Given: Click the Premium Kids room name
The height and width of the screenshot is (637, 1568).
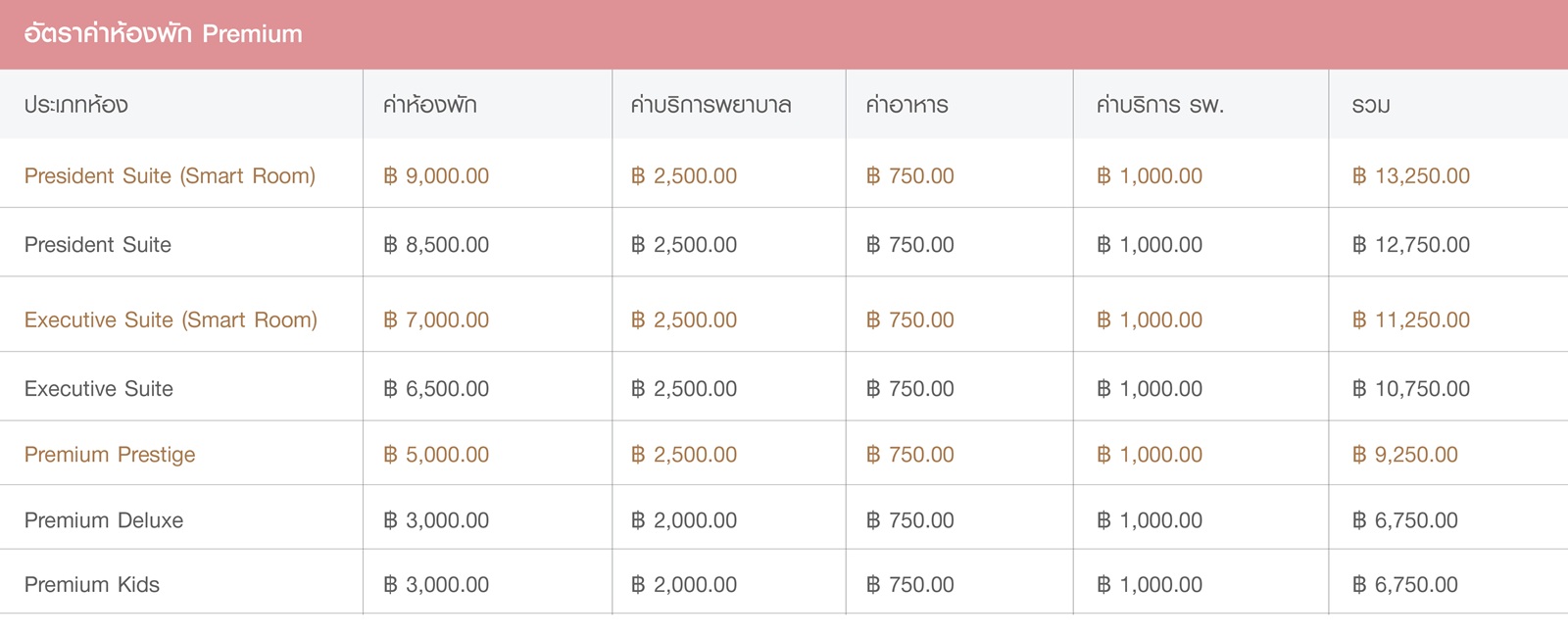Looking at the screenshot, I should pos(92,585).
